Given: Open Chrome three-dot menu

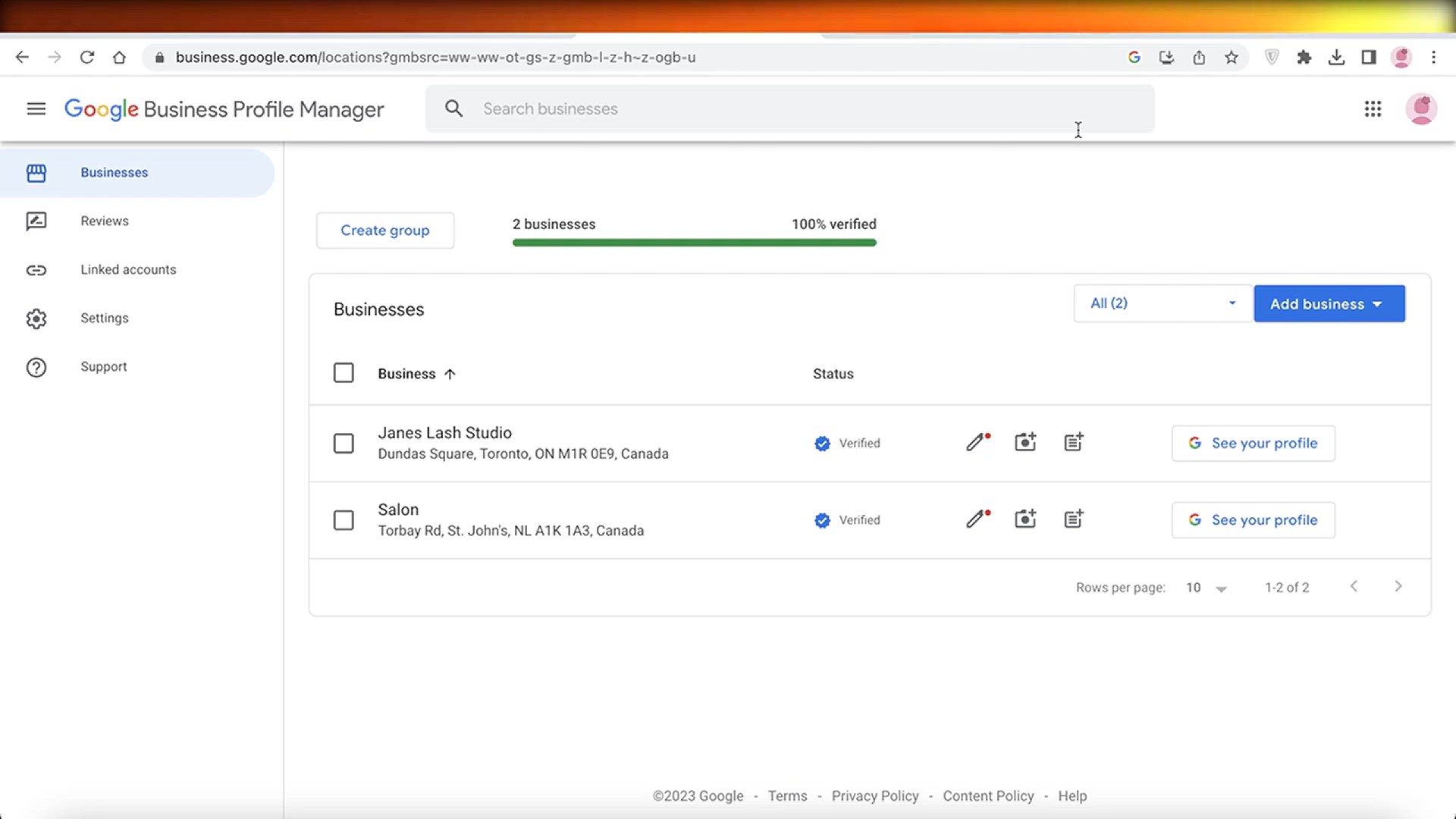Looking at the screenshot, I should pos(1433,57).
